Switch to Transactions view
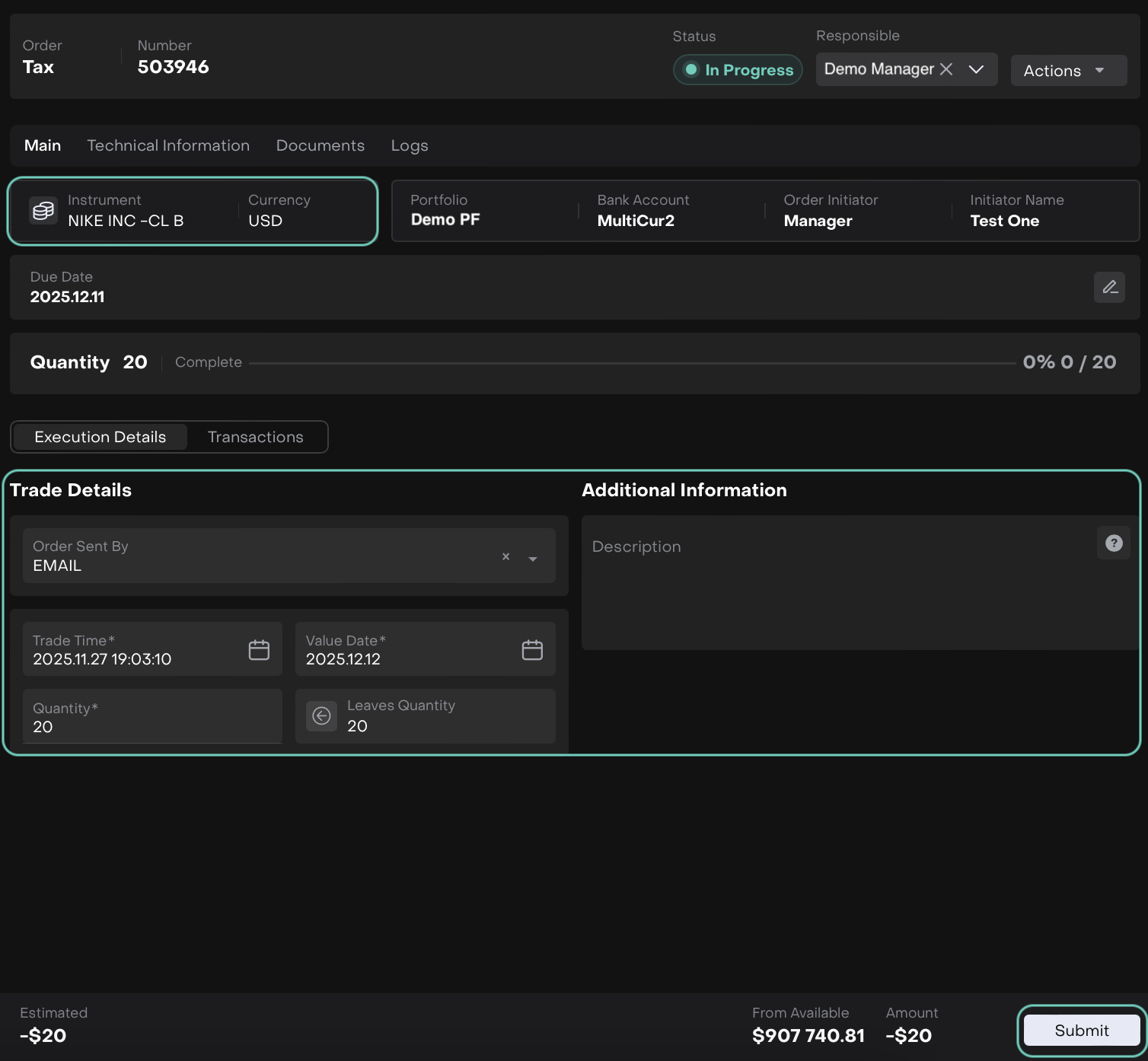 [x=256, y=437]
